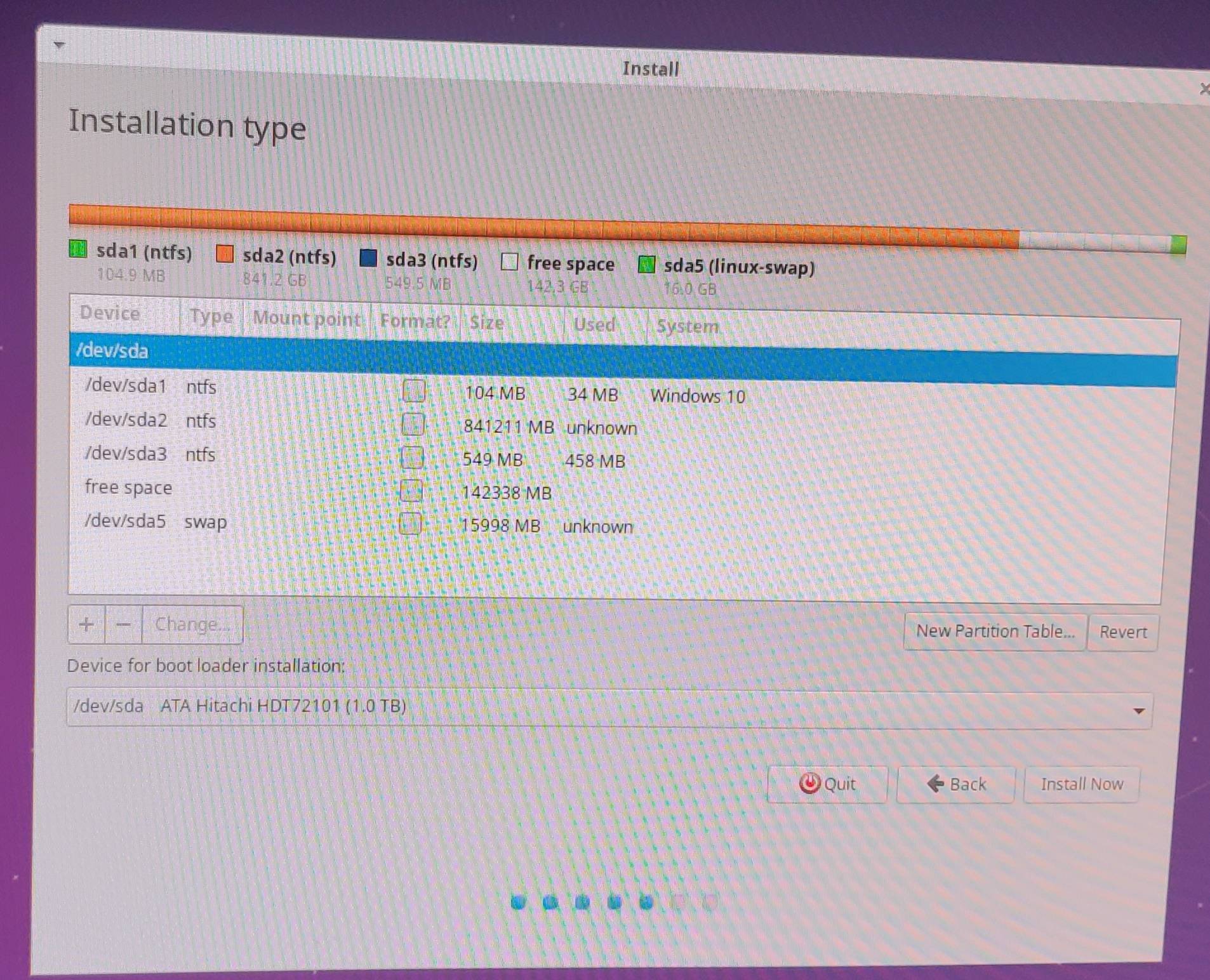Click the 549 MB size value
Screen dimensions: 1210x980
(493, 460)
